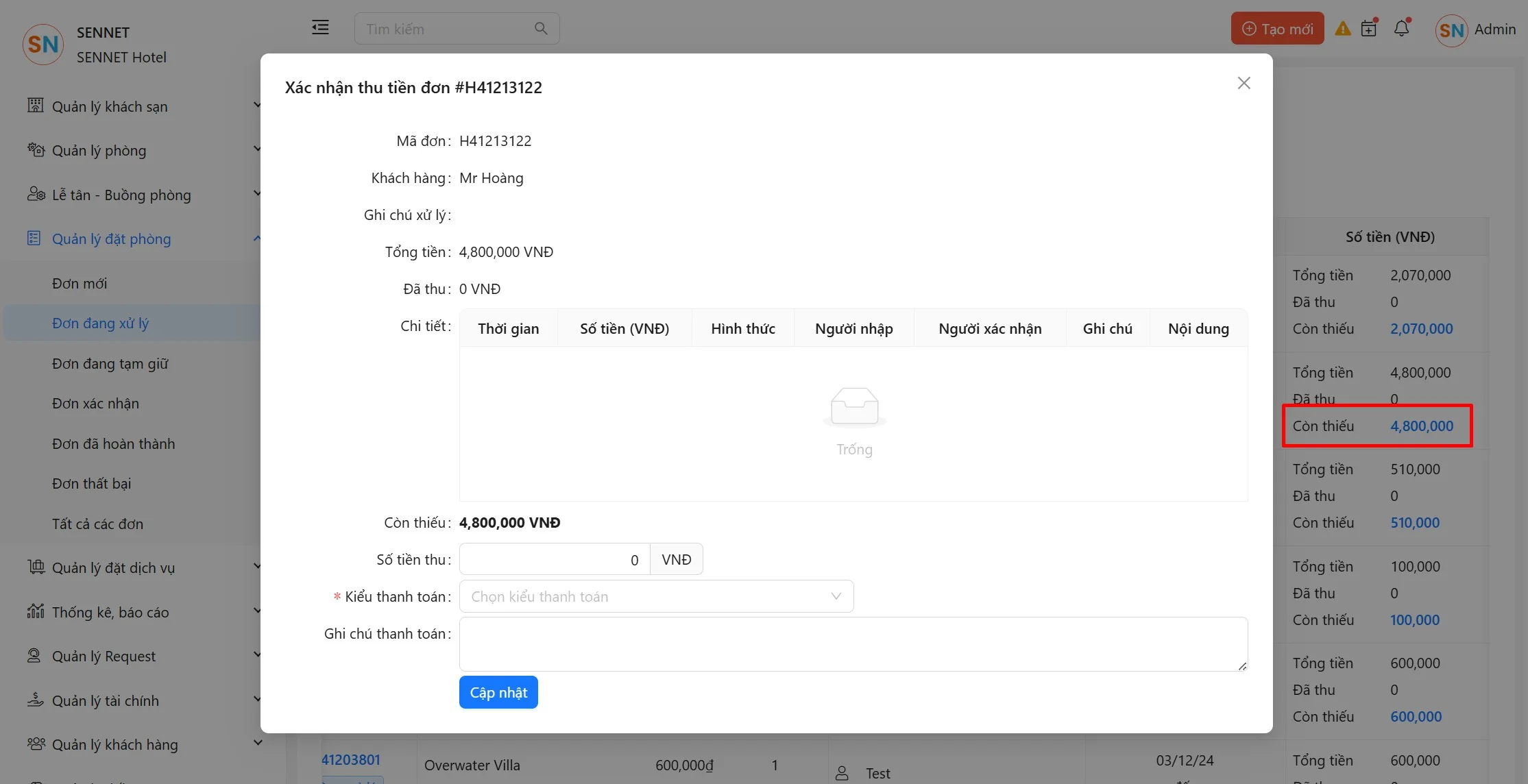1528x784 pixels.
Task: Click the search magnifier icon
Action: (541, 29)
